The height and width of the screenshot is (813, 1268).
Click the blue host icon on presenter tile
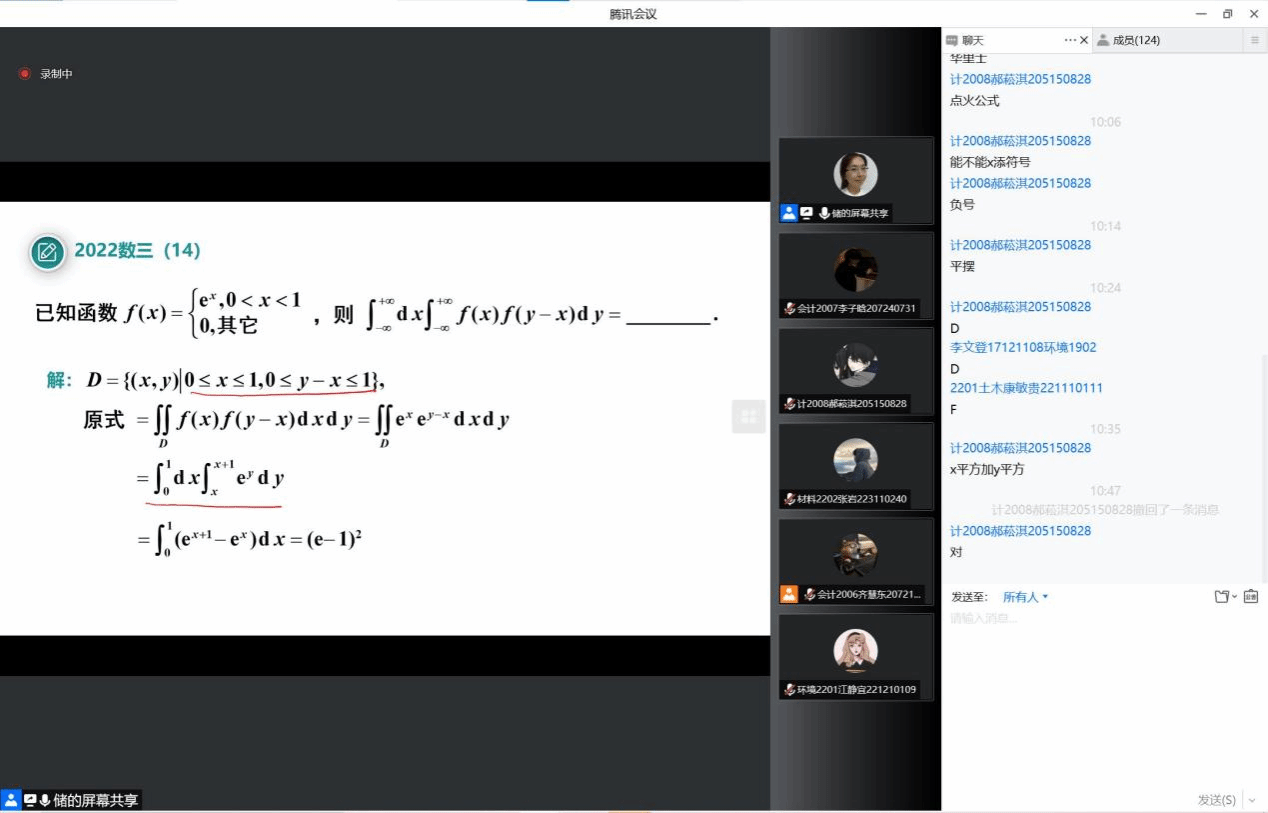click(789, 213)
